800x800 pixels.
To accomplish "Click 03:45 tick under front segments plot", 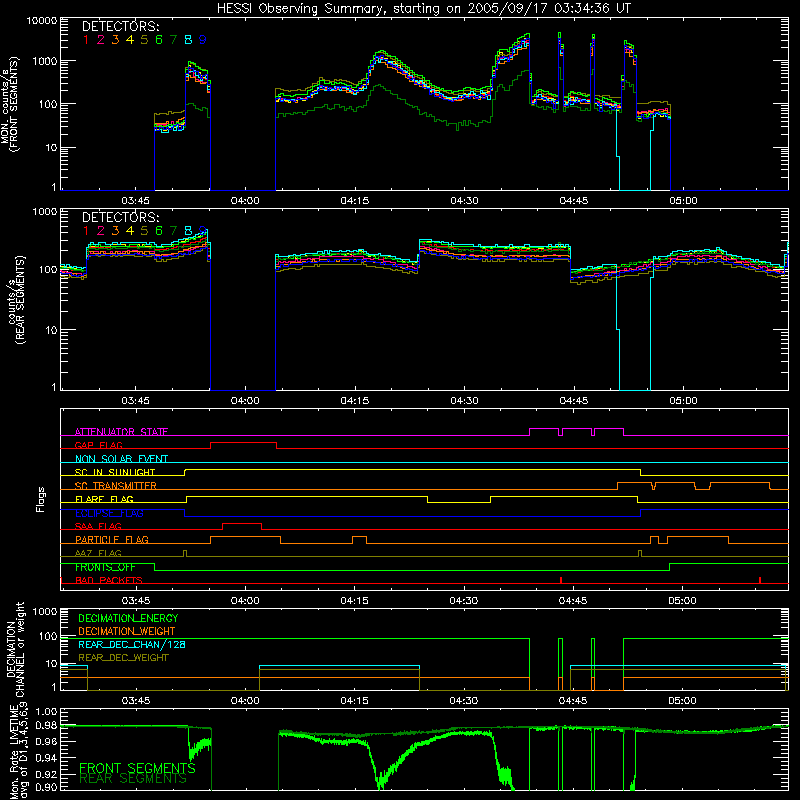I will 135,201.
